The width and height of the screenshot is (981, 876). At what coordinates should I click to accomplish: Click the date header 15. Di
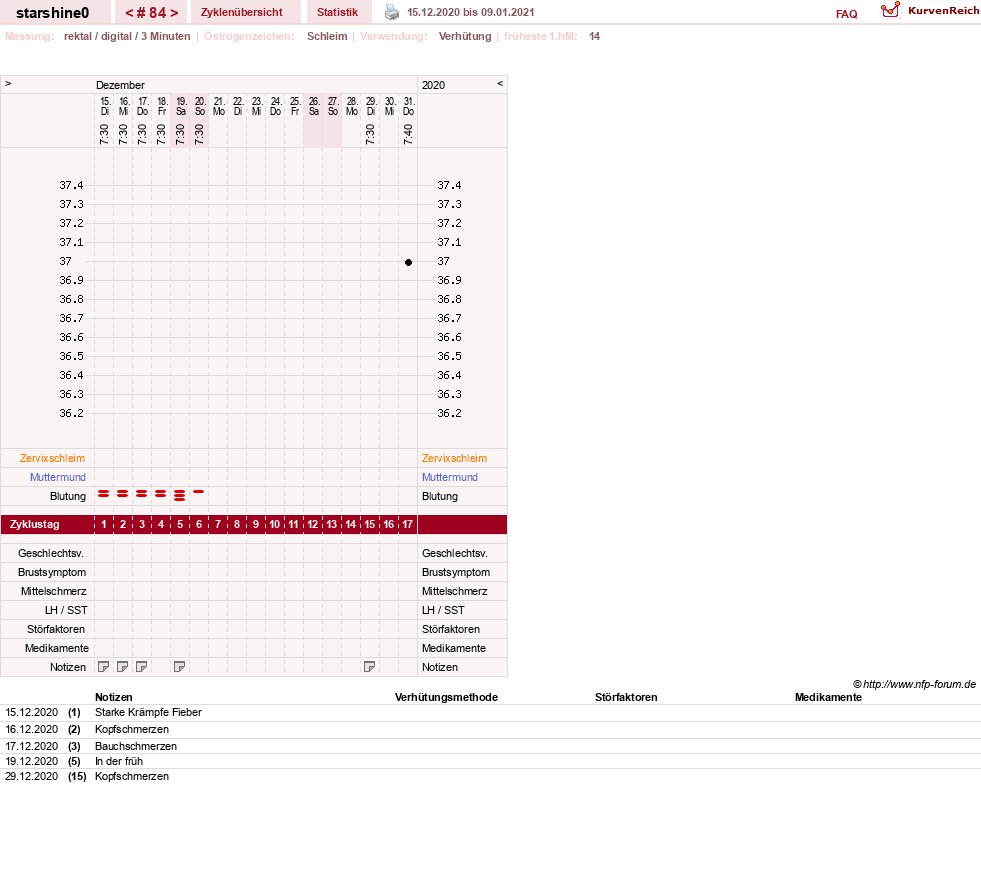pos(104,106)
